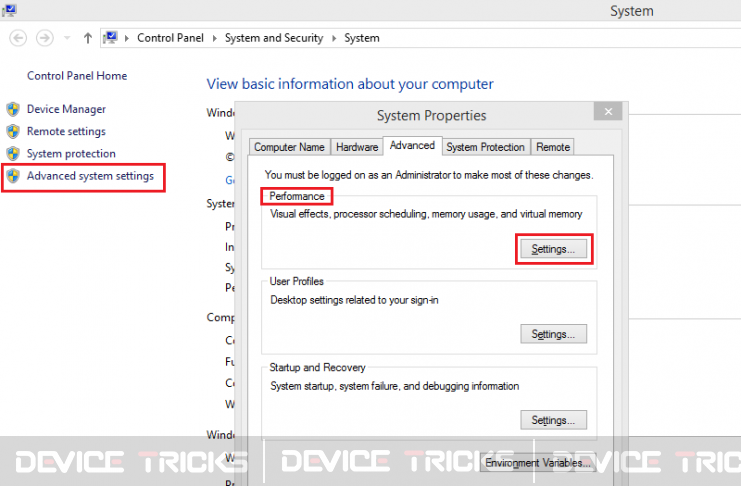Expand chevron after System and Security breadcrumb
This screenshot has height=486, width=741.
[334, 38]
